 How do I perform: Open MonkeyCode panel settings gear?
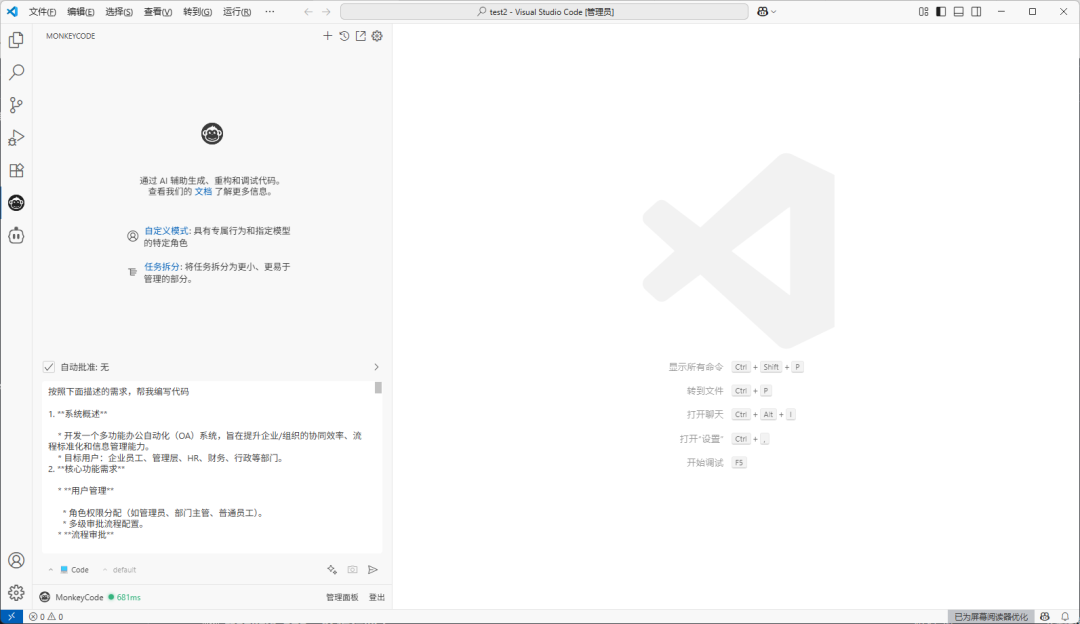(x=377, y=36)
